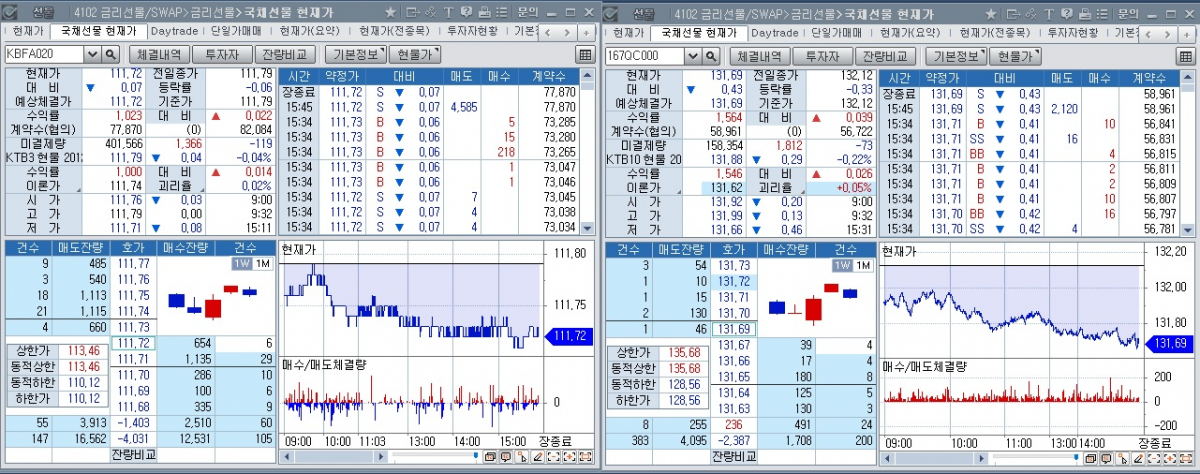The image size is (1200, 474).
Task: Expand 기본정보 dropdown button in right window
Action: point(957,56)
